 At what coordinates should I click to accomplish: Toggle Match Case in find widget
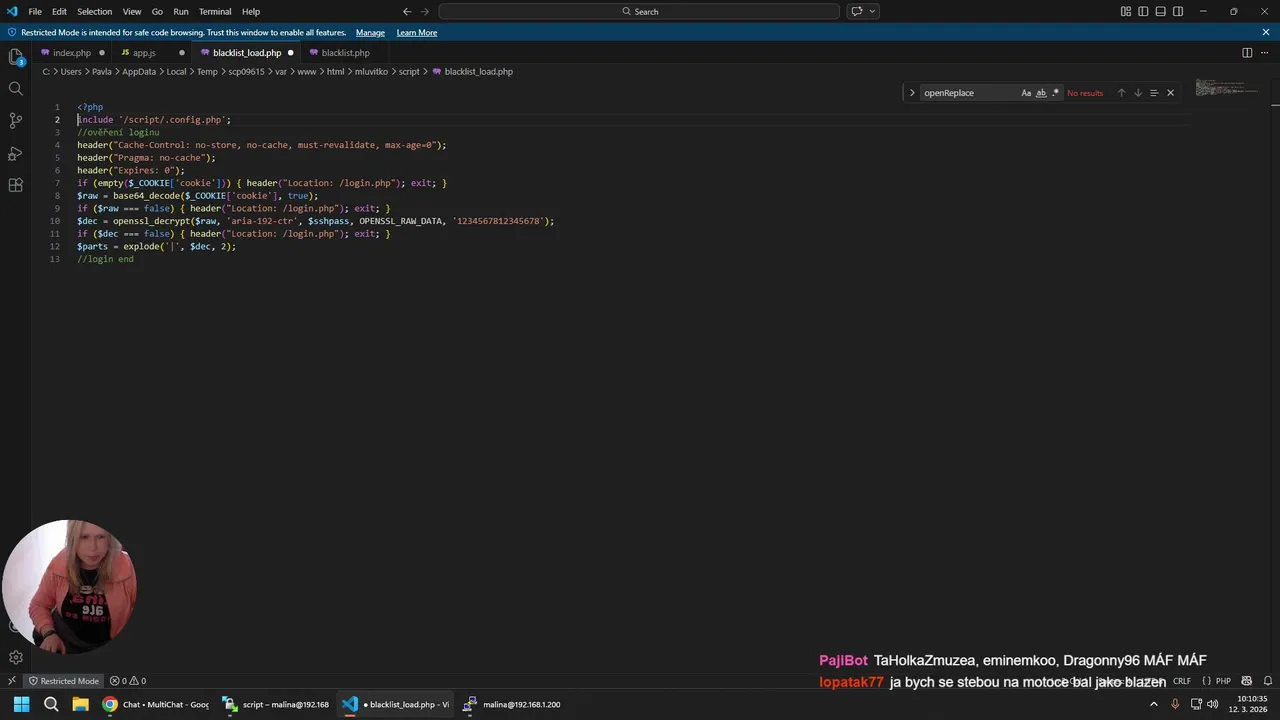point(1026,93)
